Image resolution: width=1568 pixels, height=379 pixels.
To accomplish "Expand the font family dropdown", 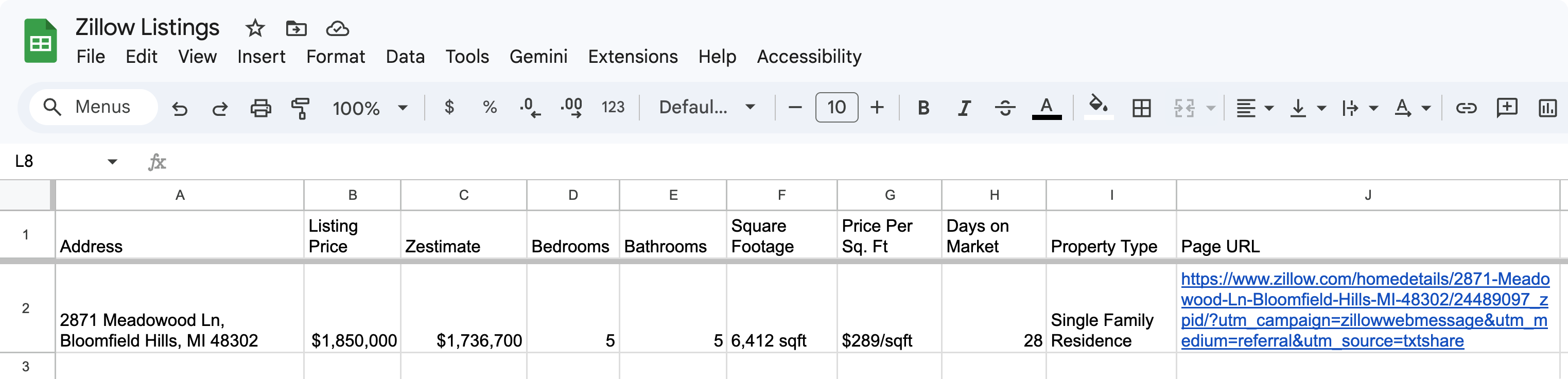I will point(707,108).
